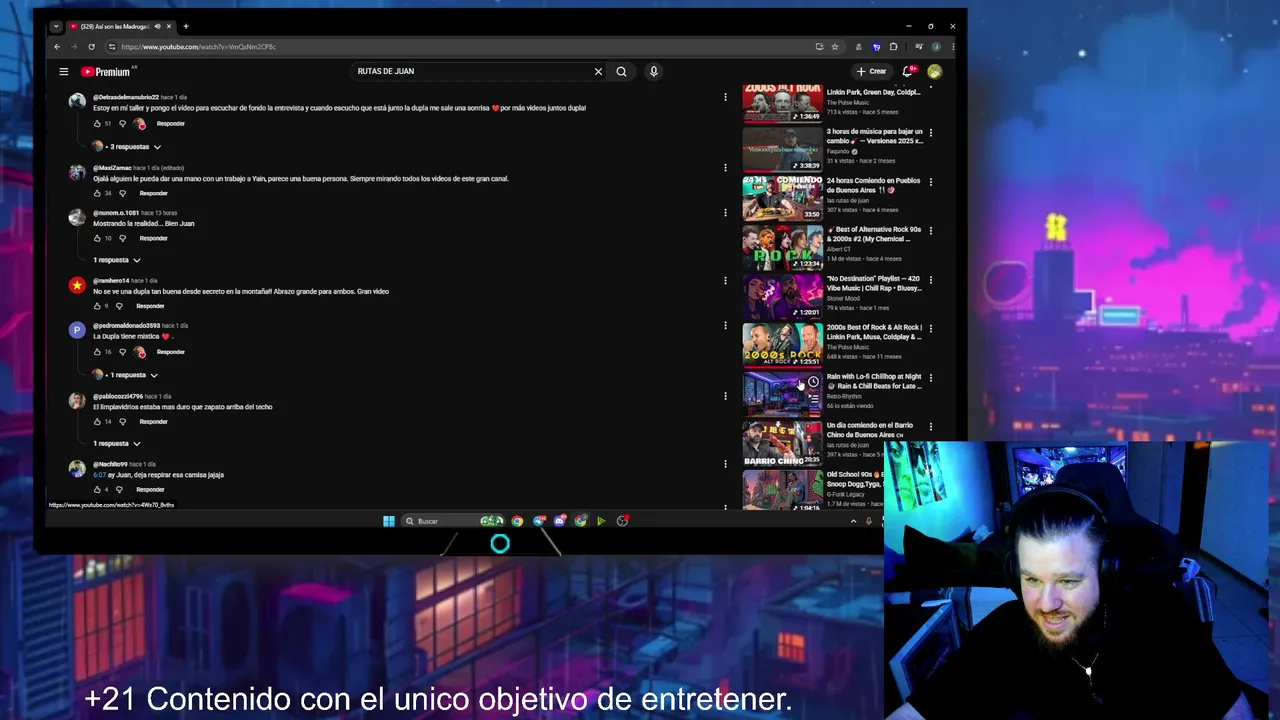Install or cast page icon in address bar
The width and height of the screenshot is (1280, 720).
click(x=819, y=47)
